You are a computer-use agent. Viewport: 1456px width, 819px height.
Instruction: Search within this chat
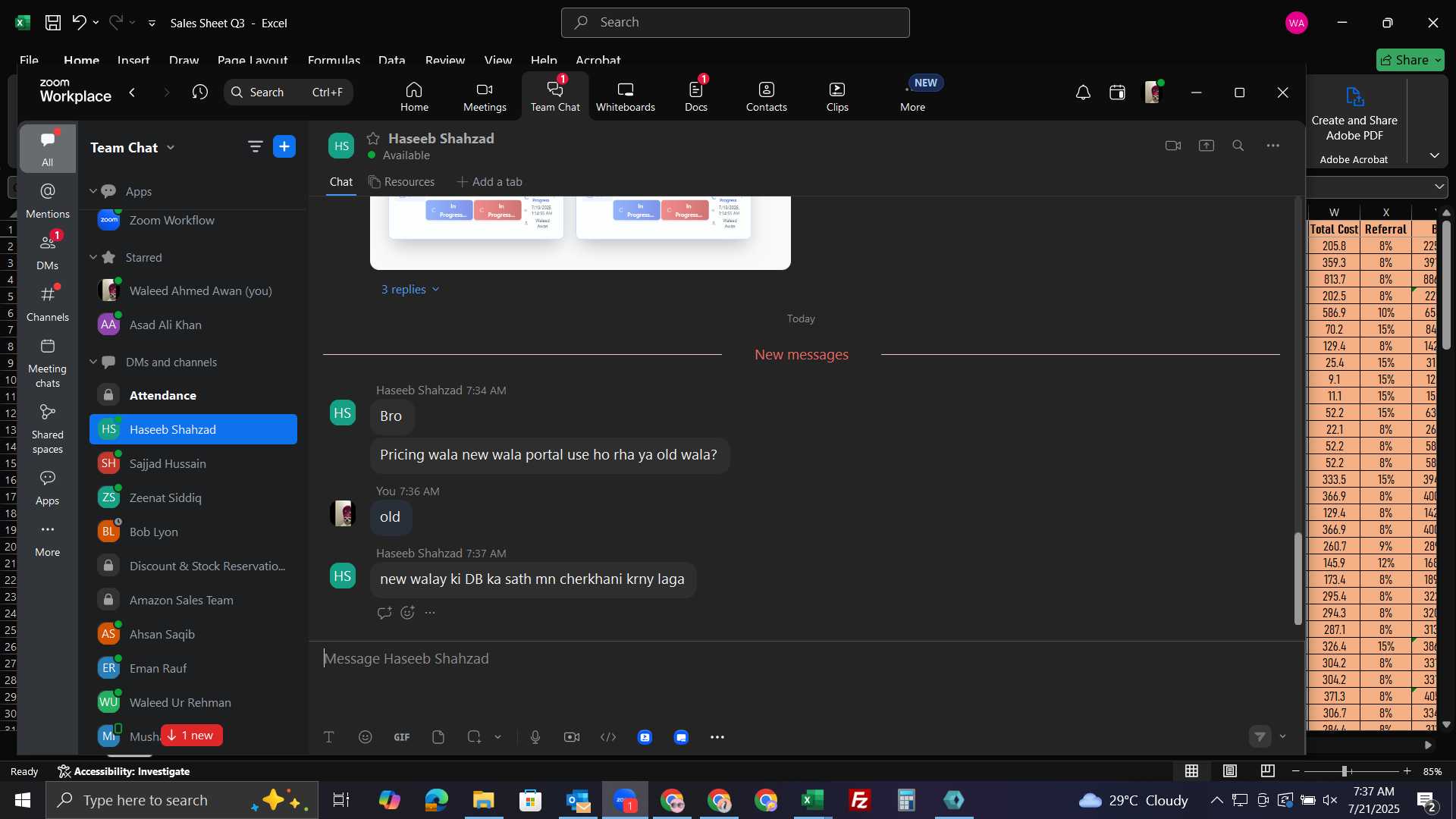[1238, 146]
